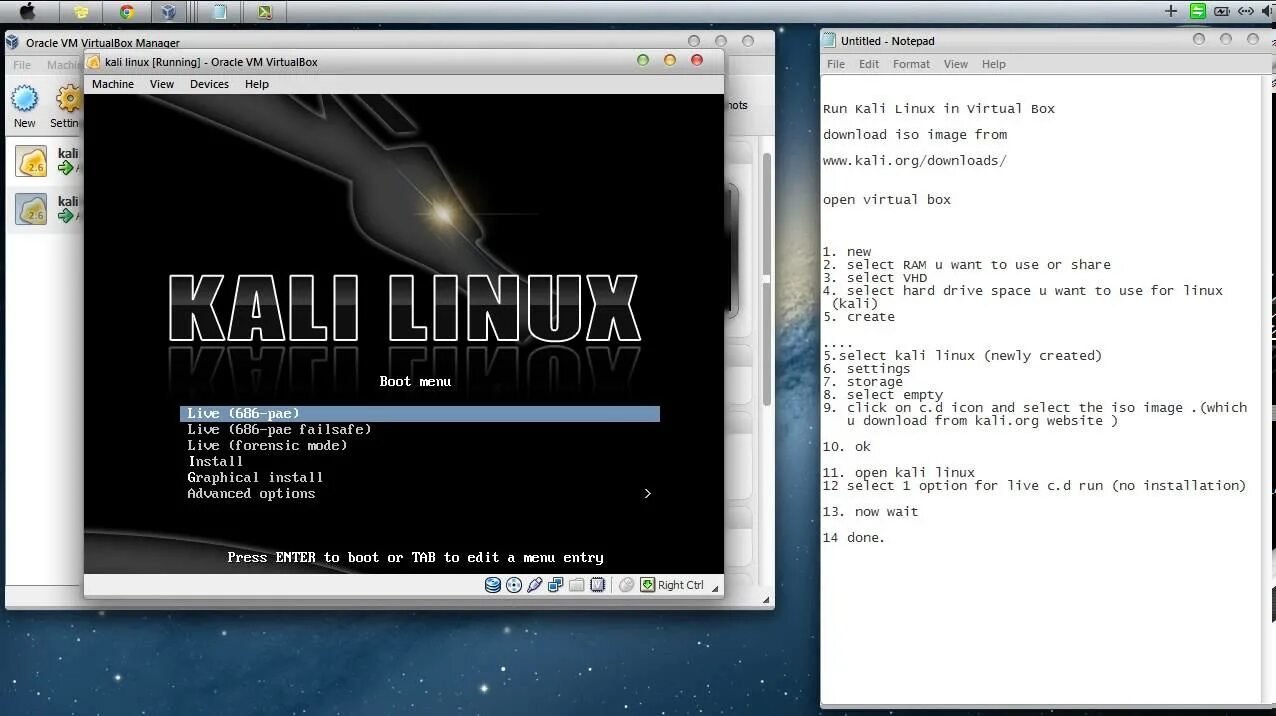
Task: Click the '3. select VHD' line in Notepad
Action: [x=875, y=278]
